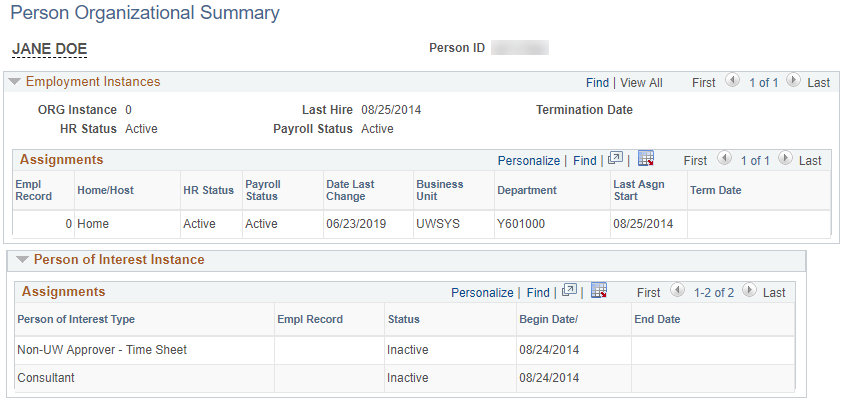Sort by HR Status column header
This screenshot has height=400, width=845.
[209, 190]
